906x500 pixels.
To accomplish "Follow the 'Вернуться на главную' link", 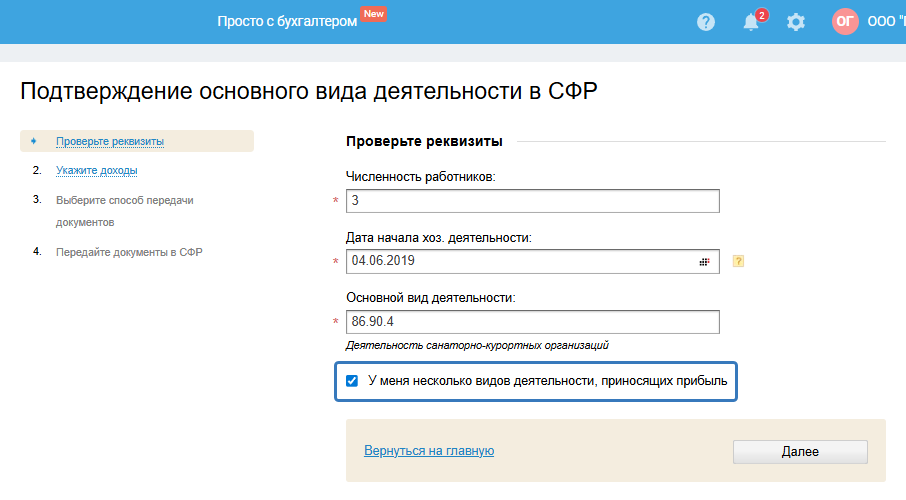I will coord(429,451).
